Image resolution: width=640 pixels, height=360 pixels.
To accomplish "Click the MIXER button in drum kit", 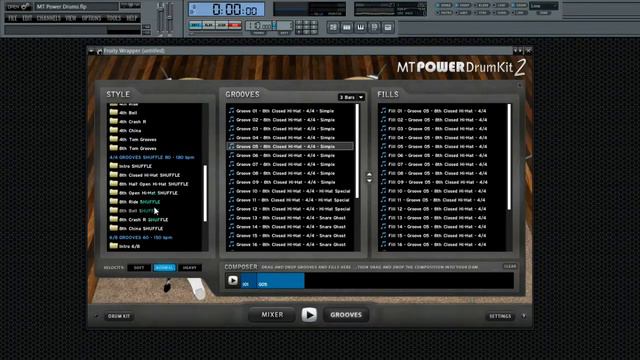I will pos(272,315).
